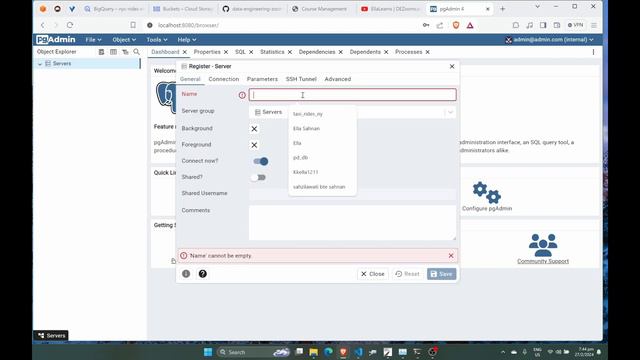Click the View Data table icon in Object Explorer
This screenshot has width=640, height=360.
[x=113, y=52]
